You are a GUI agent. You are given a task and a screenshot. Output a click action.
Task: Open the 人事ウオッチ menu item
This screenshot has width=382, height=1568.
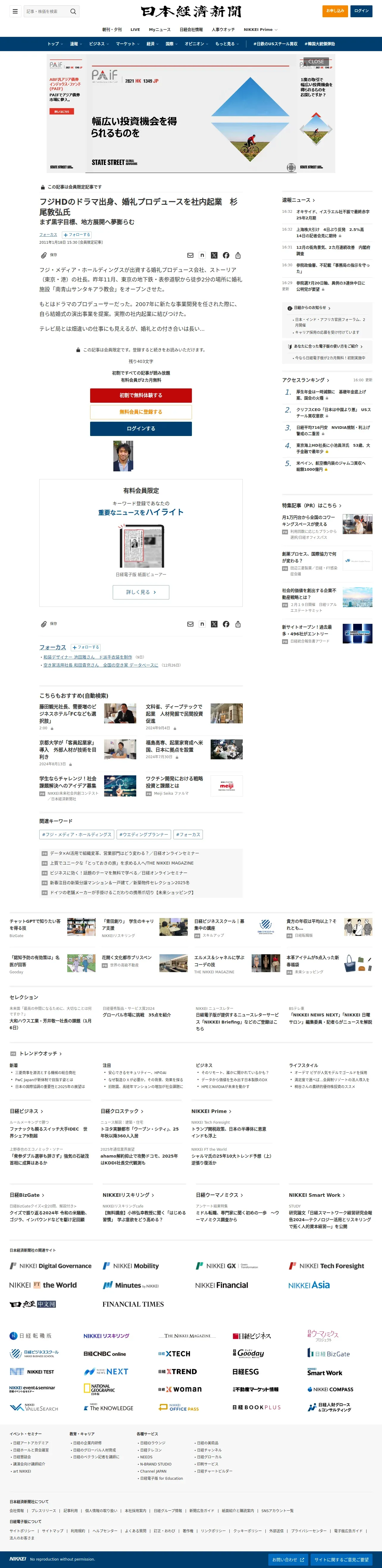click(x=223, y=29)
